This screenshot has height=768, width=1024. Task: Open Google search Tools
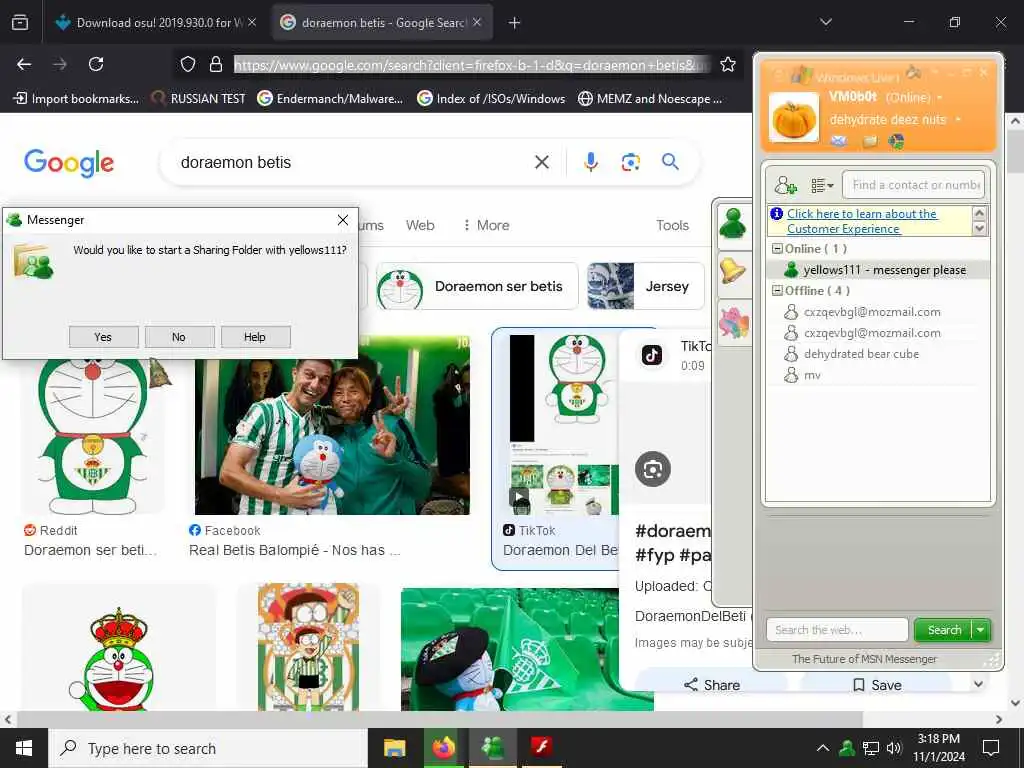[x=672, y=225]
